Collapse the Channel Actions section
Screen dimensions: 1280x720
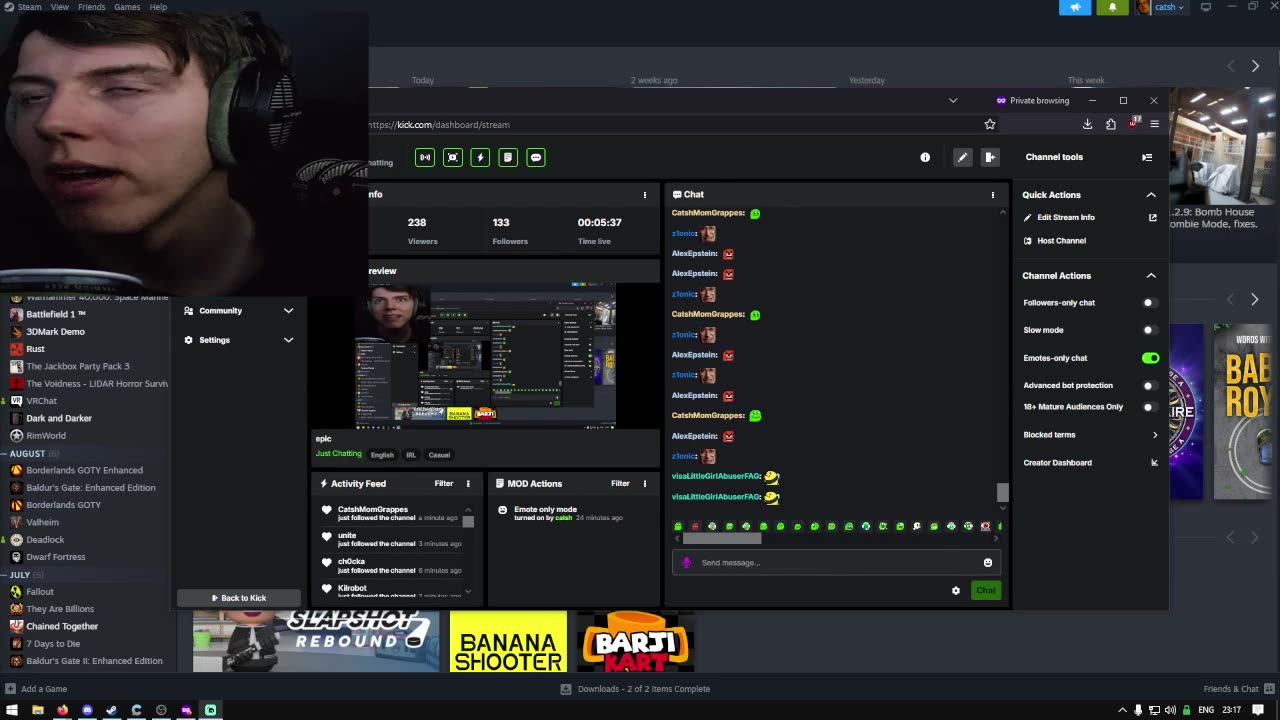pyautogui.click(x=1151, y=276)
